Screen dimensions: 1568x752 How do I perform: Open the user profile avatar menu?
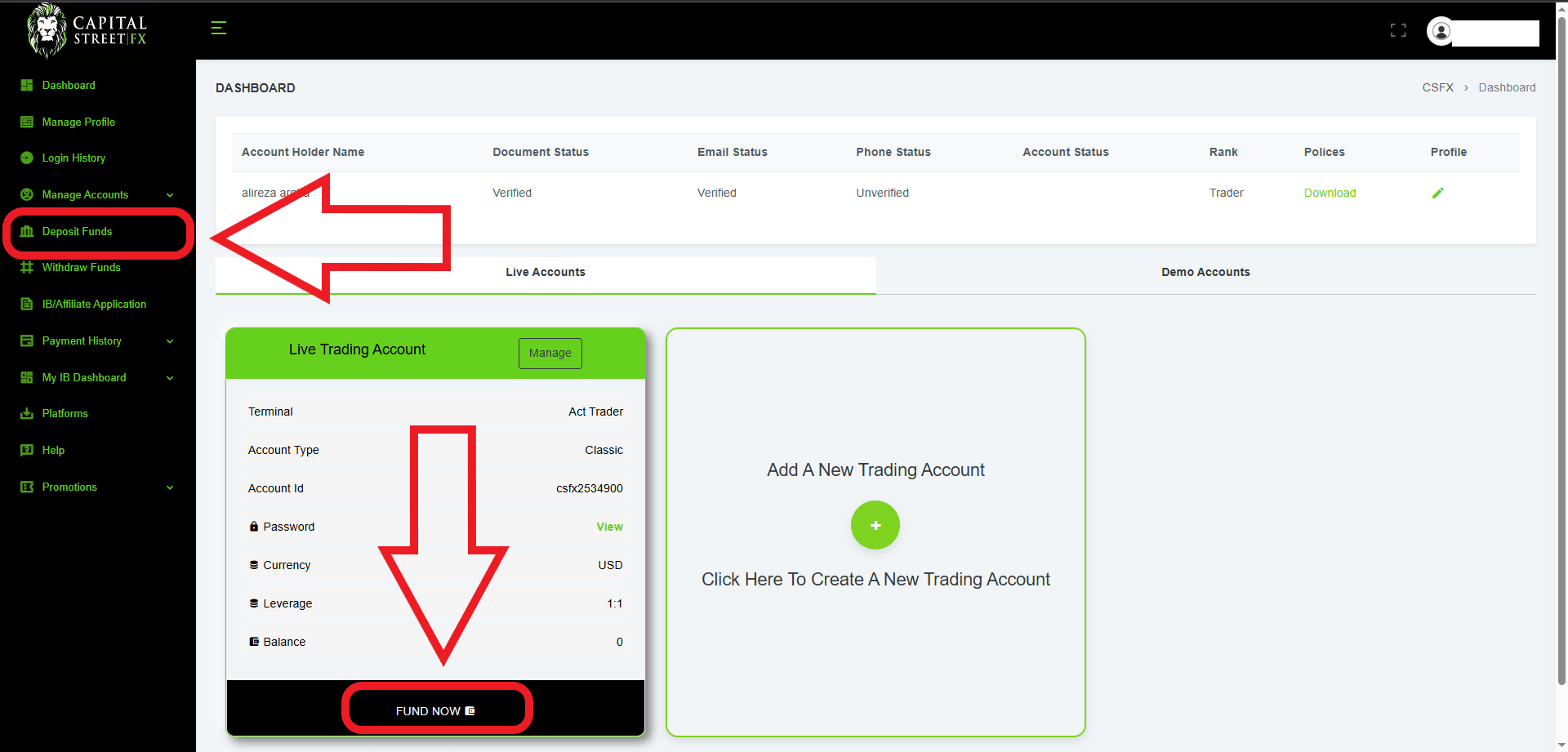tap(1441, 31)
